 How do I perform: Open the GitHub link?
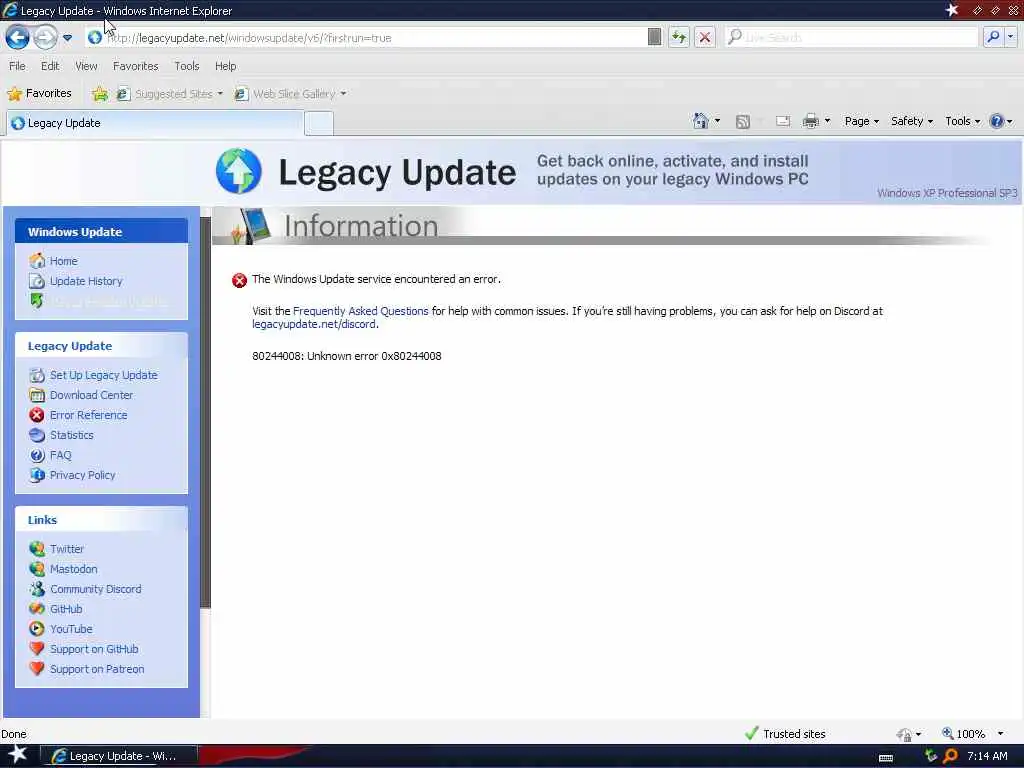(x=66, y=609)
